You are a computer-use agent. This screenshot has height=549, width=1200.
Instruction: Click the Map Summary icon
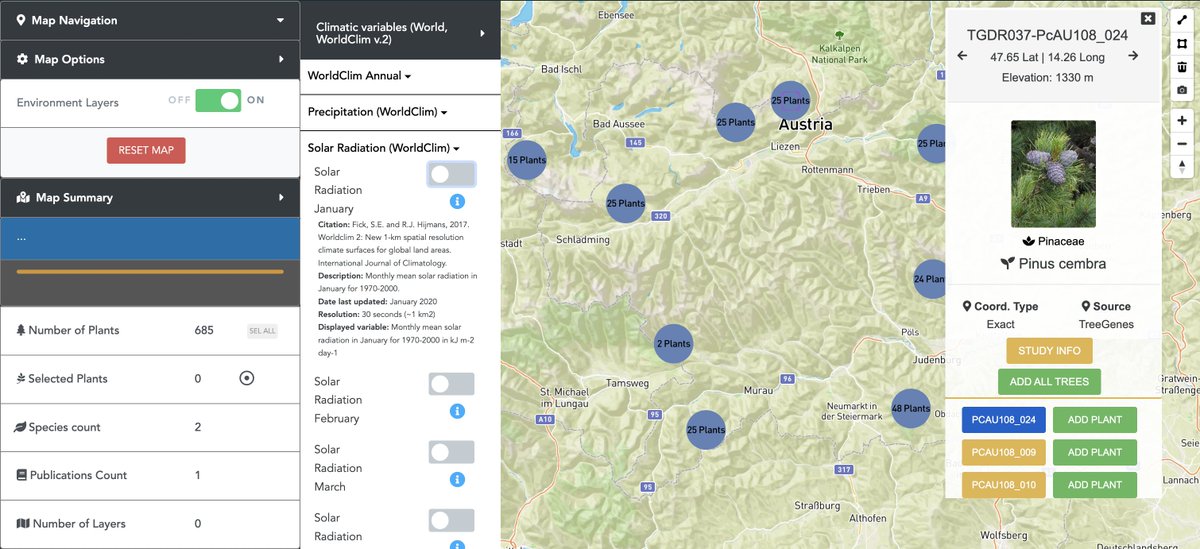(x=23, y=197)
